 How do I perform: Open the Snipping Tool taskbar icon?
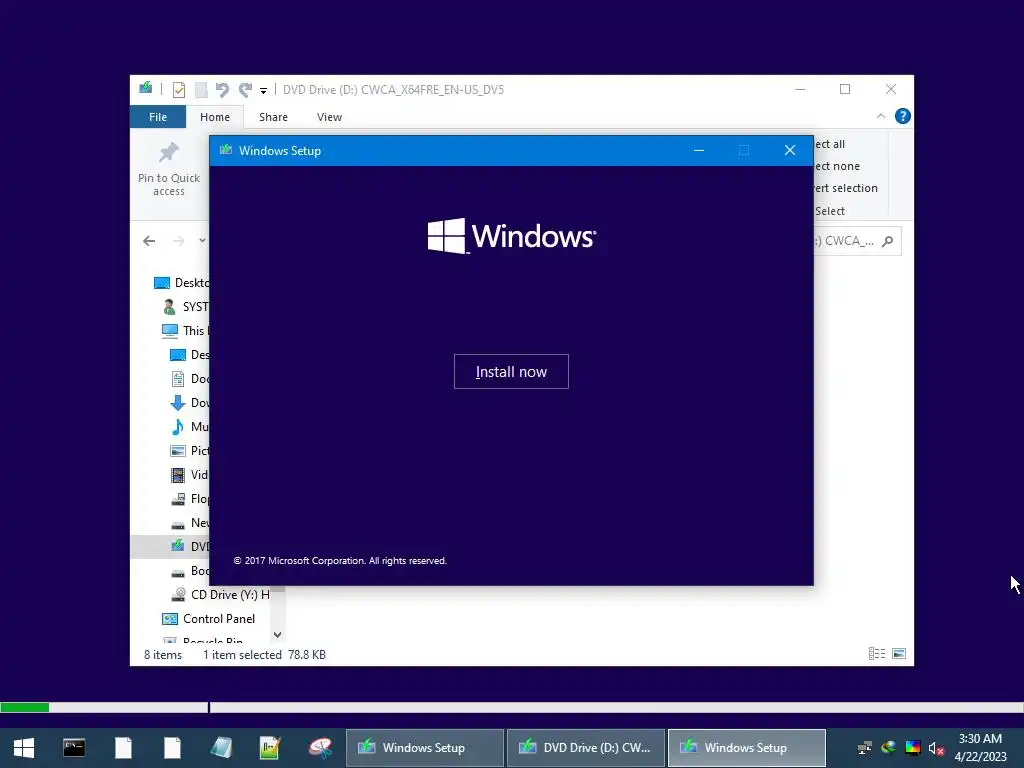(320, 748)
